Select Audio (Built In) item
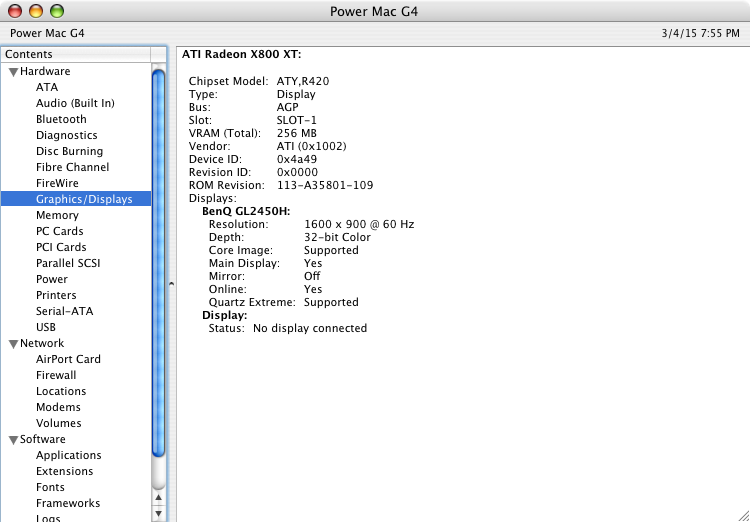Screen dimensions: 750x522 pos(75,103)
